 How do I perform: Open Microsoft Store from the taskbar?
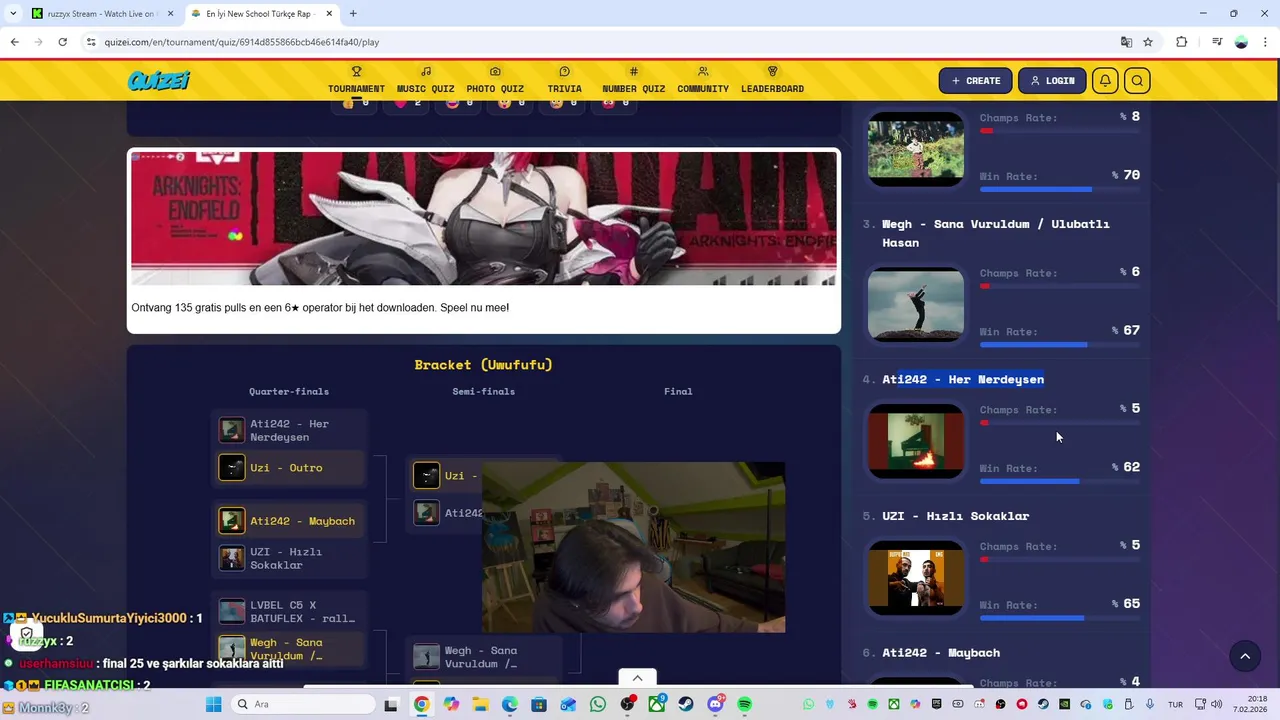point(539,704)
